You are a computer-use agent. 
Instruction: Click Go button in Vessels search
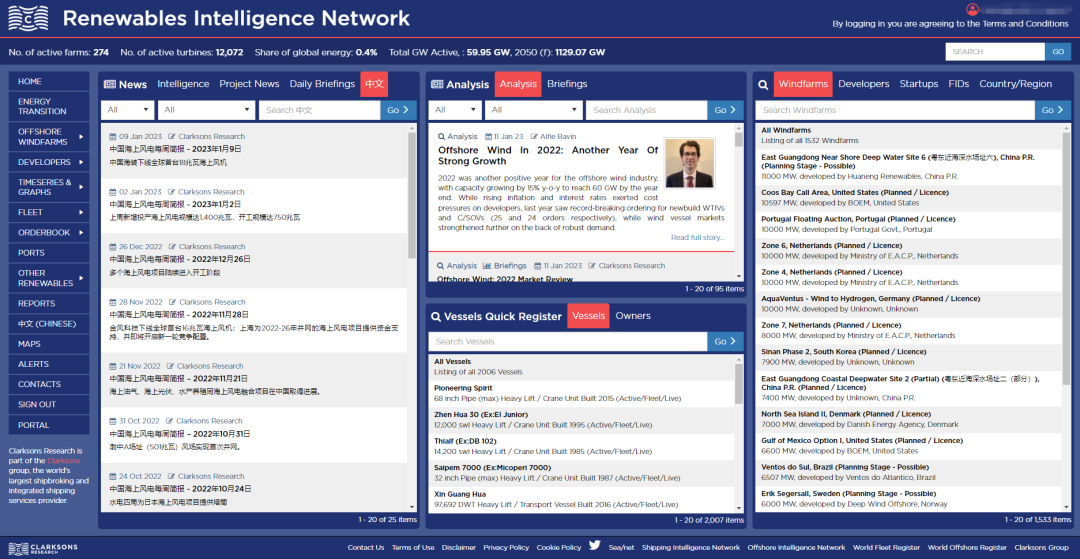coord(725,341)
